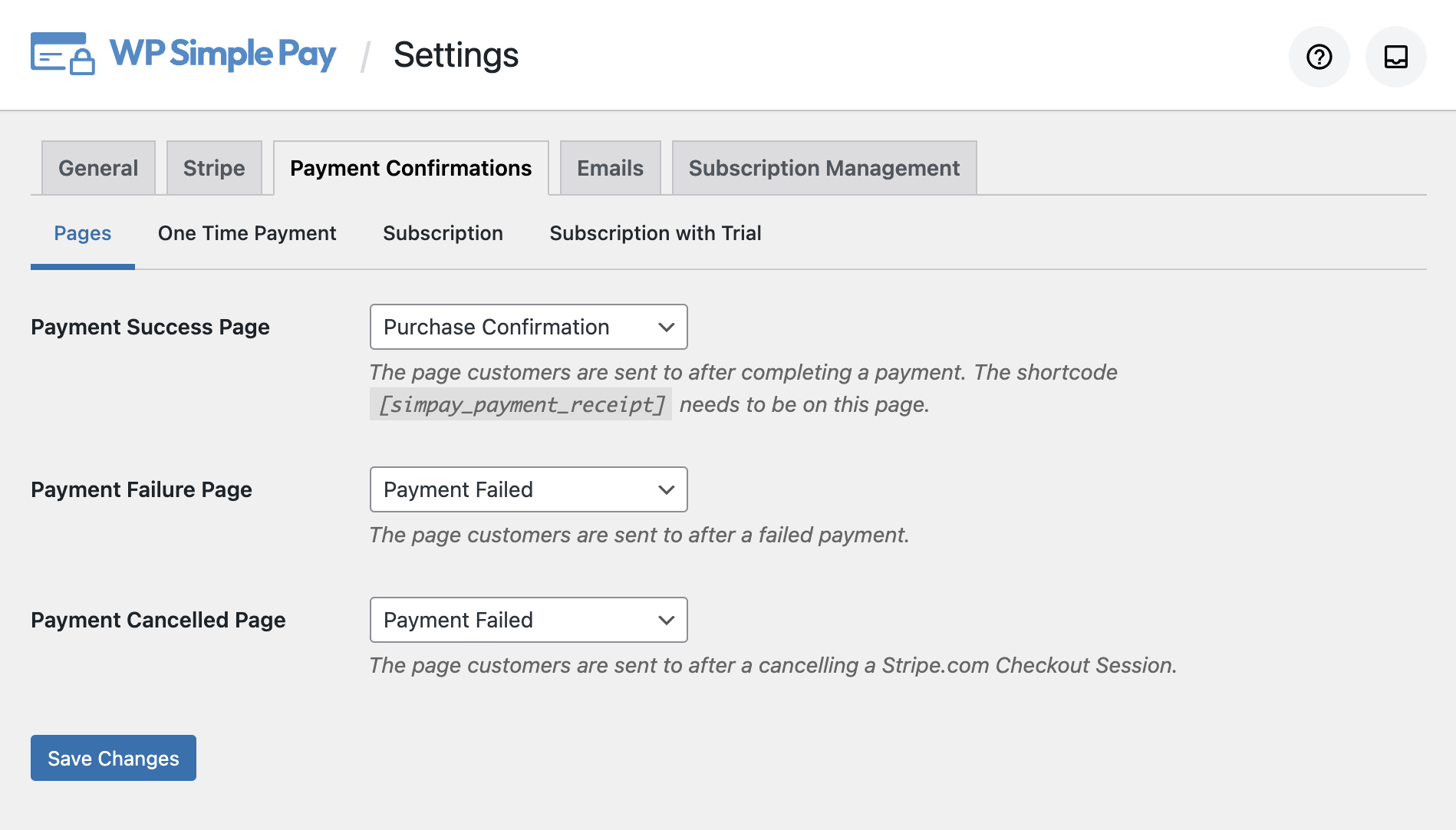This screenshot has width=1456, height=830.
Task: Click the Payment Success Page label
Action: point(150,327)
